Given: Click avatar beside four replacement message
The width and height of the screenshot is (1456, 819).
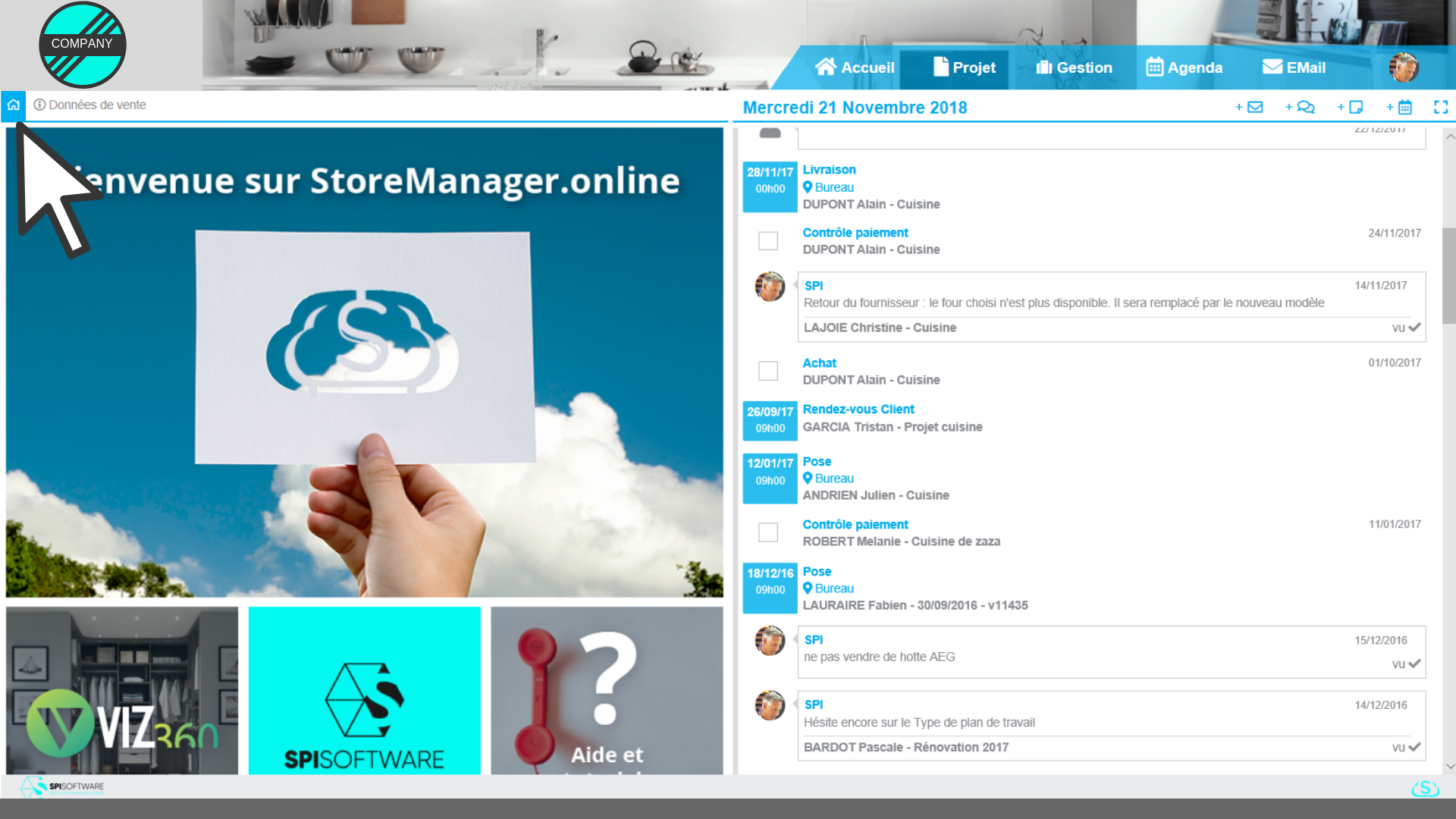Looking at the screenshot, I should [x=770, y=287].
